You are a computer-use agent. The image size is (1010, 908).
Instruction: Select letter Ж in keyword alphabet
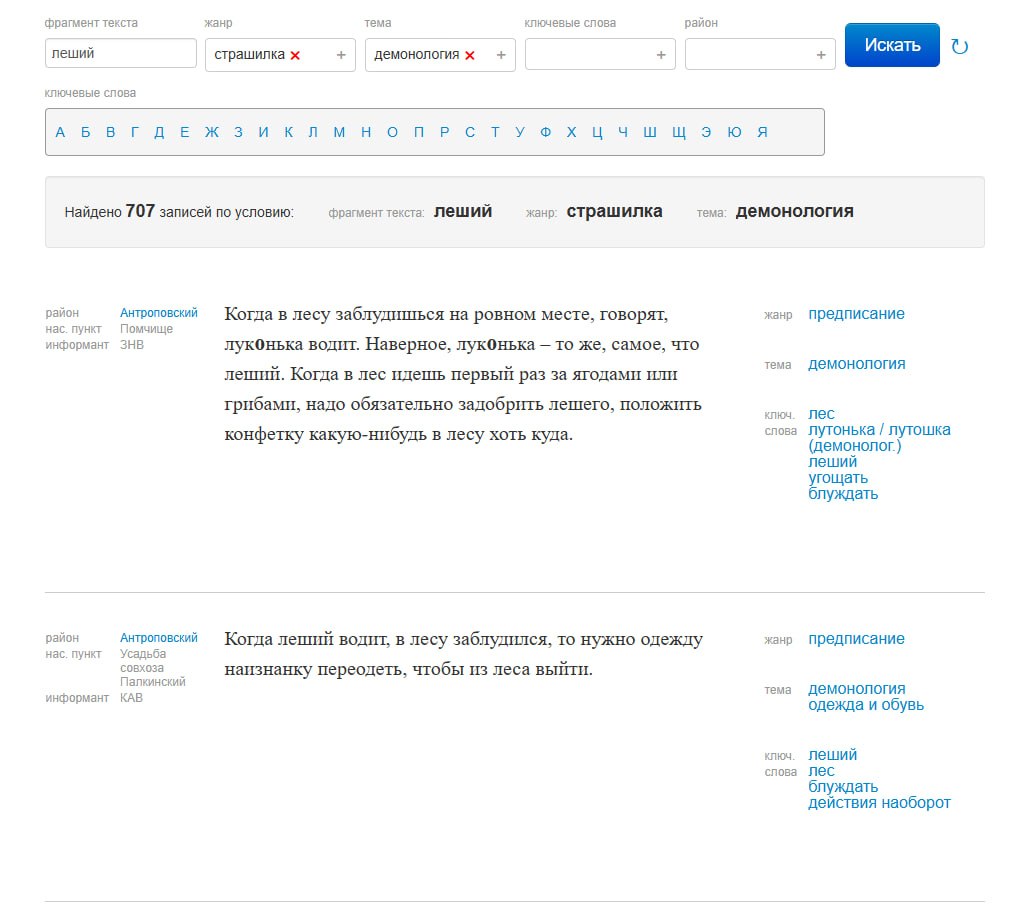tap(212, 133)
